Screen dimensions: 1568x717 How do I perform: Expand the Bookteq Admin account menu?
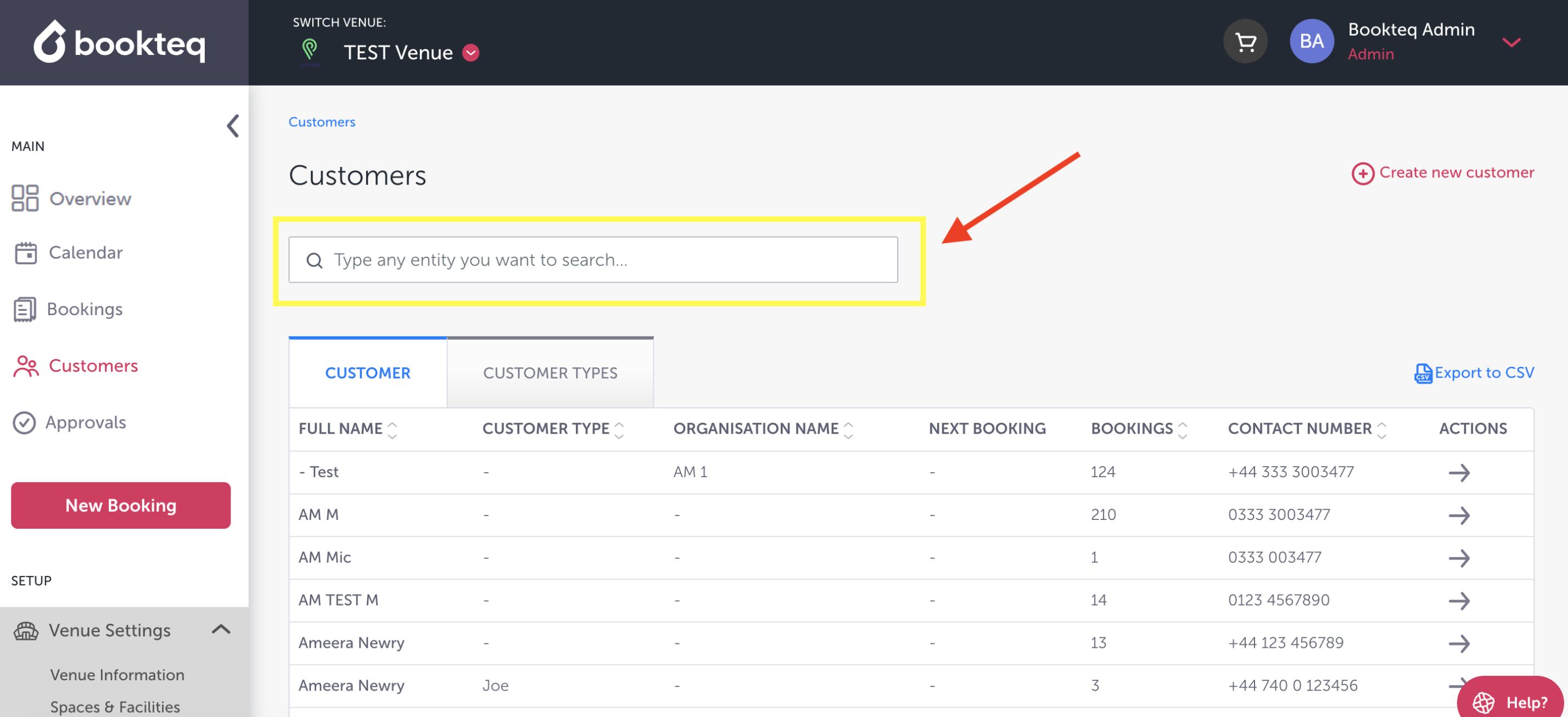click(x=1511, y=43)
